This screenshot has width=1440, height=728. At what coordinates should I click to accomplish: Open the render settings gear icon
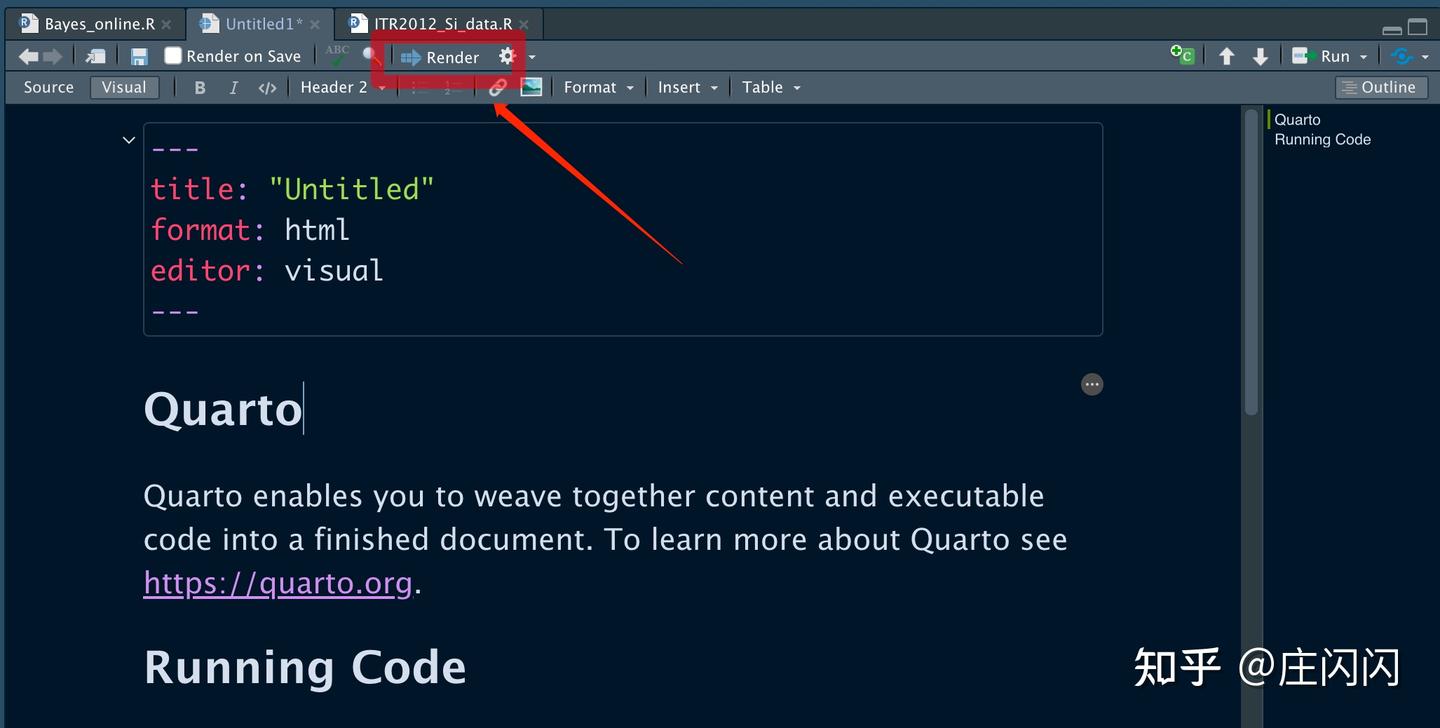(x=507, y=57)
